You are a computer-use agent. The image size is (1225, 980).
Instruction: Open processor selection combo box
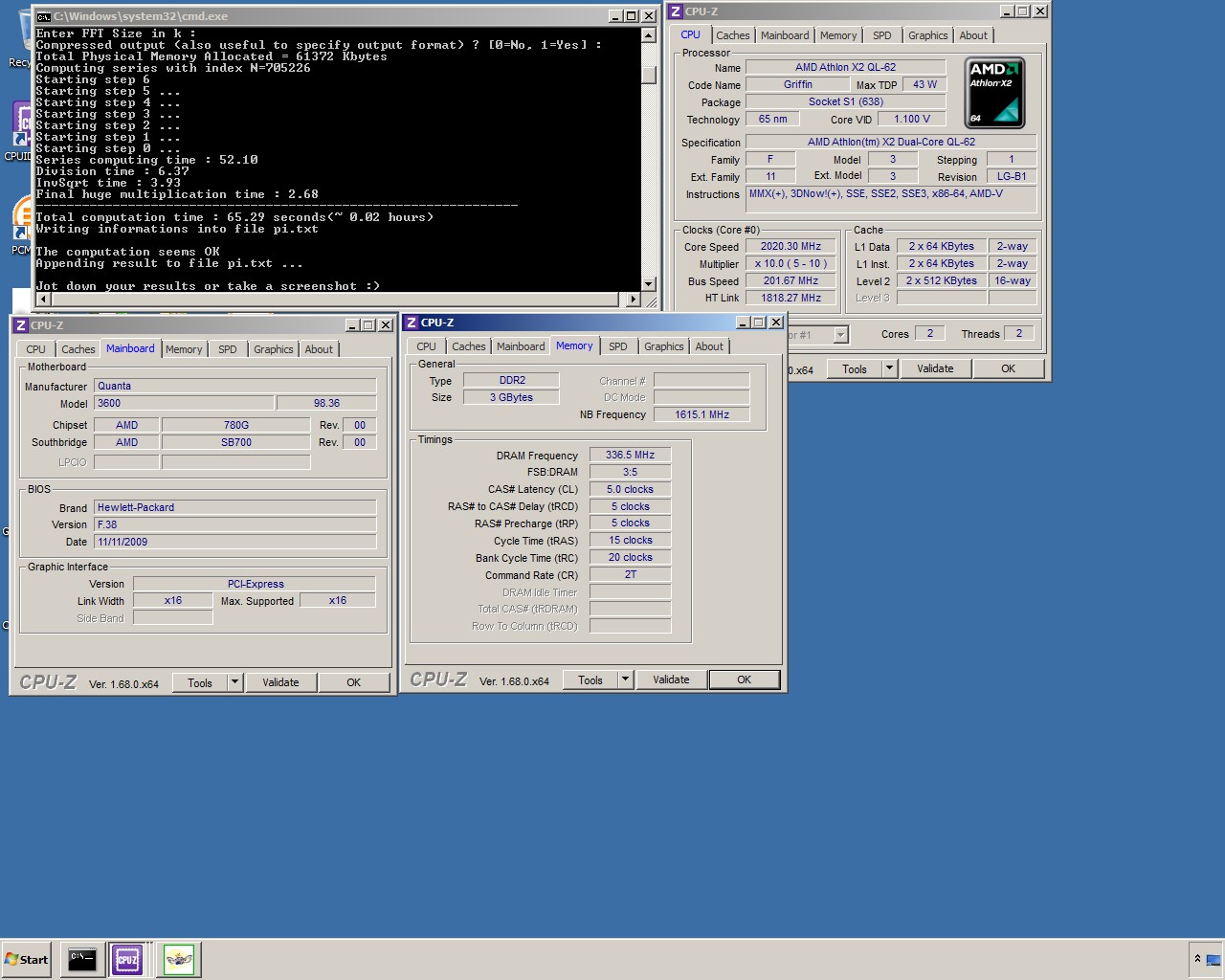pos(818,335)
